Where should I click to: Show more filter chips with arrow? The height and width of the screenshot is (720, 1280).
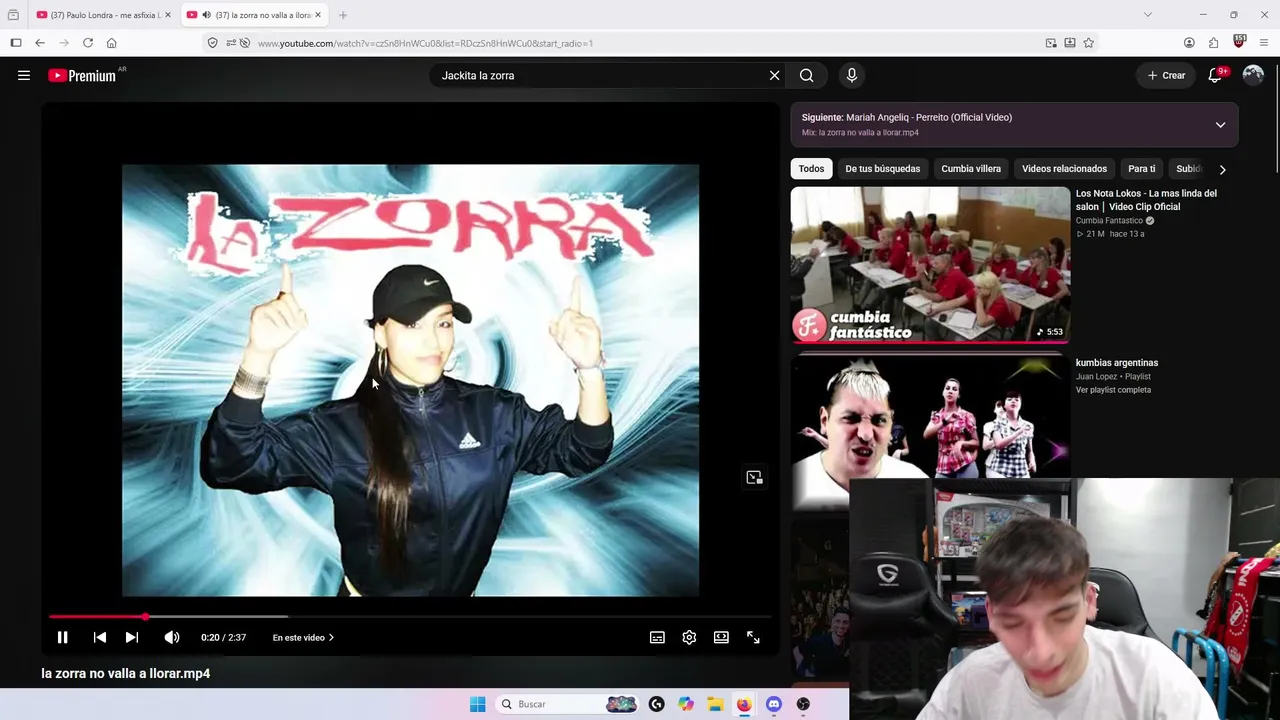point(1222,169)
